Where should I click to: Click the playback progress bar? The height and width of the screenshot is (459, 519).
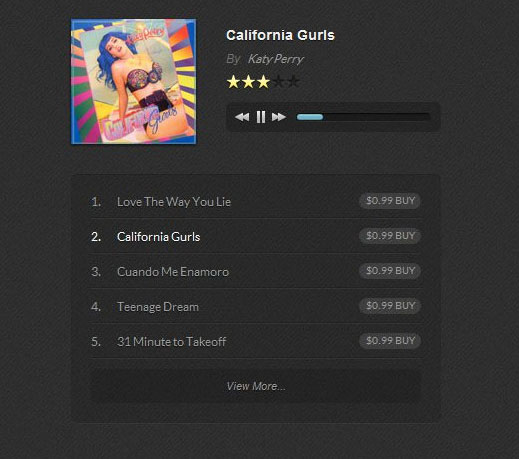coord(363,117)
